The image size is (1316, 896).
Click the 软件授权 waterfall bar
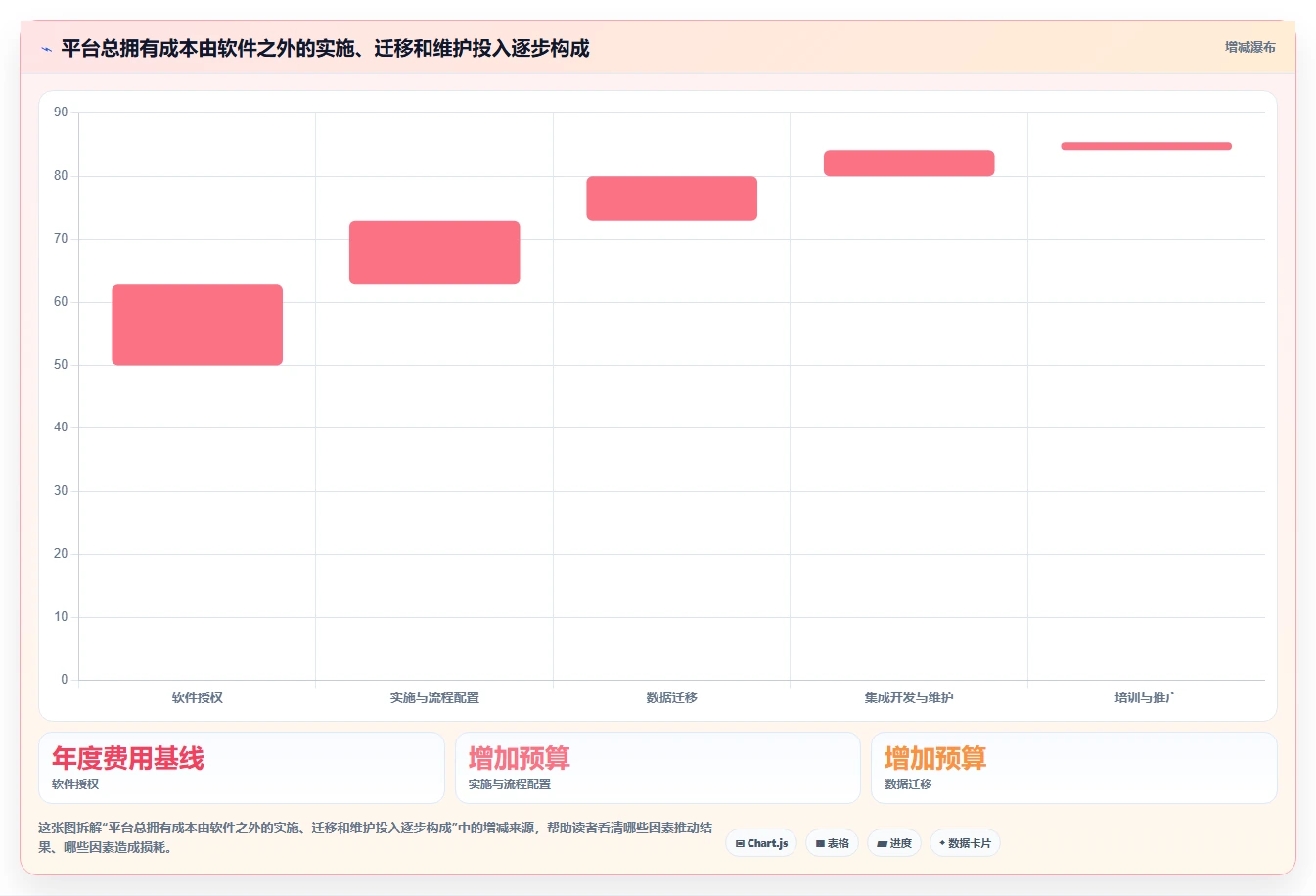point(198,325)
